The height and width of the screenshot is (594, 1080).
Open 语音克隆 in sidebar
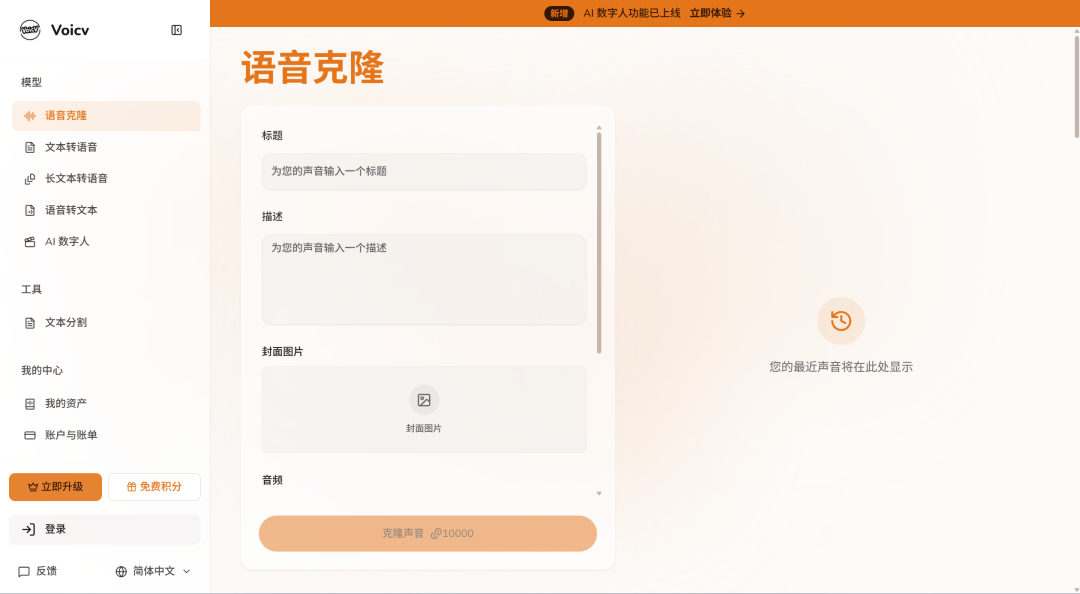106,116
